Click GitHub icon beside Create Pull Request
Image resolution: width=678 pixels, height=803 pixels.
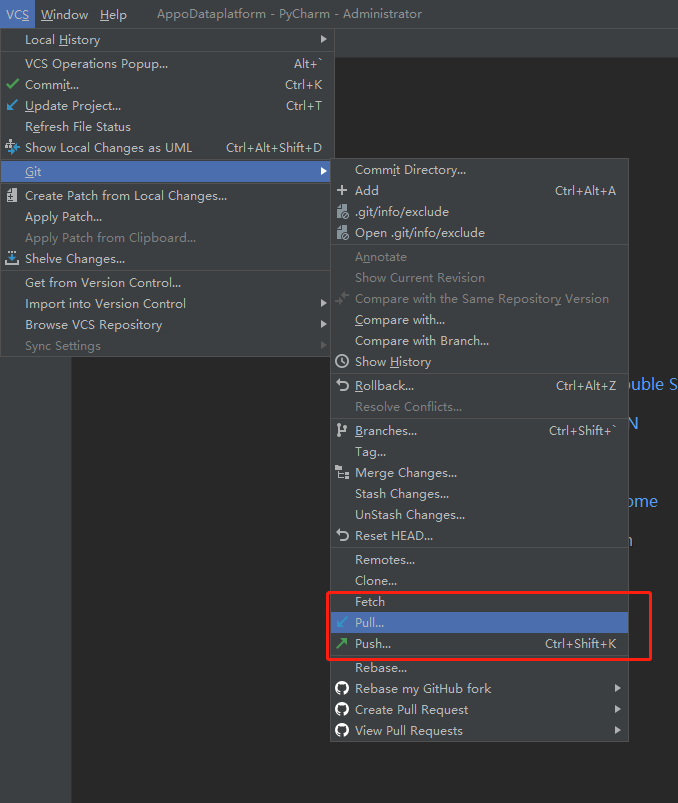[342, 709]
